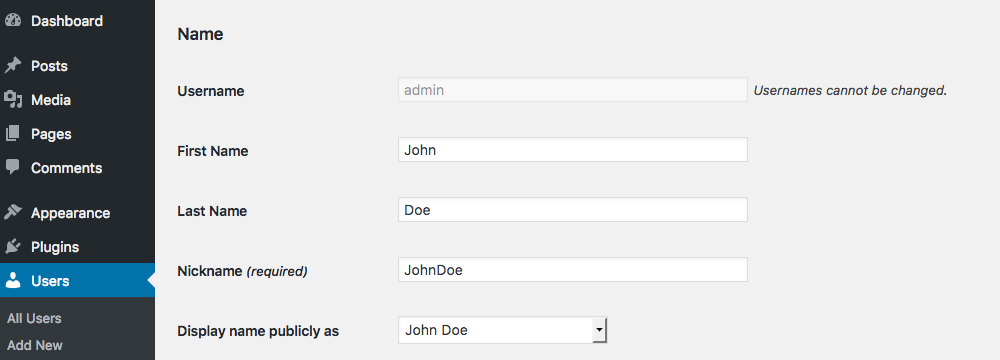Click the Users person icon

[x=13, y=281]
